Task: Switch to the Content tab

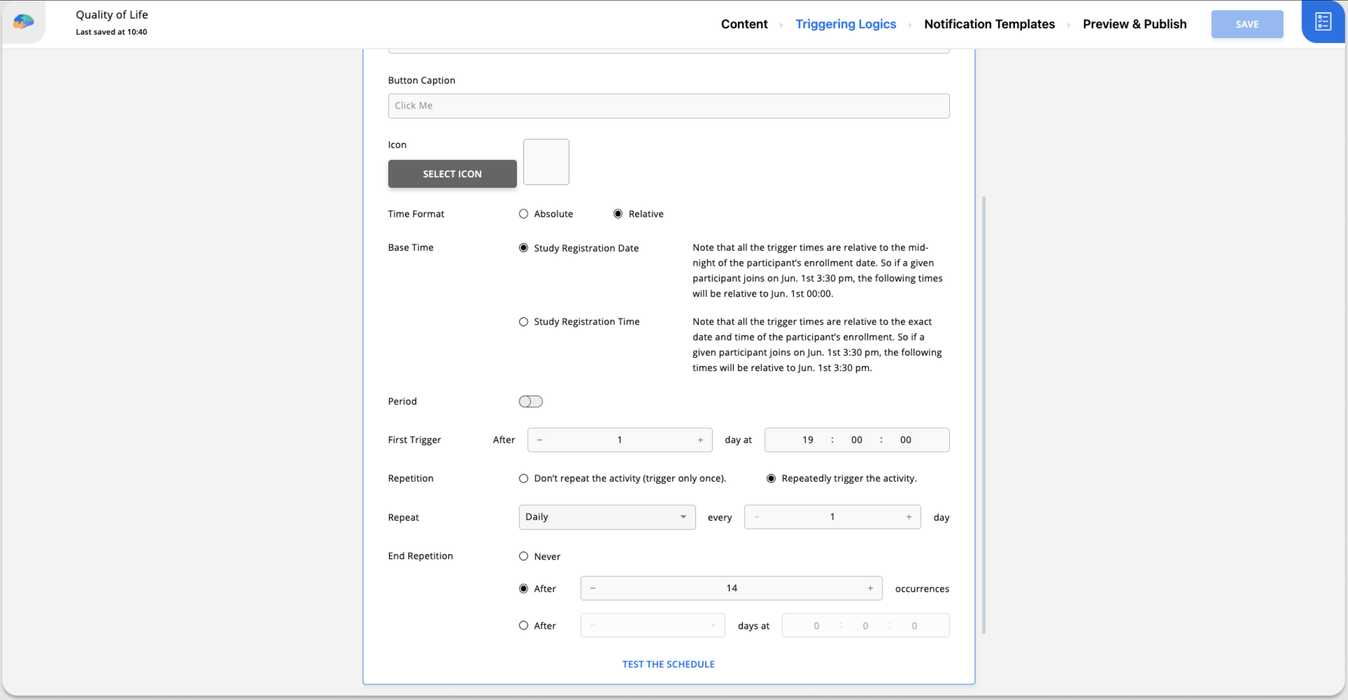Action: click(x=744, y=24)
